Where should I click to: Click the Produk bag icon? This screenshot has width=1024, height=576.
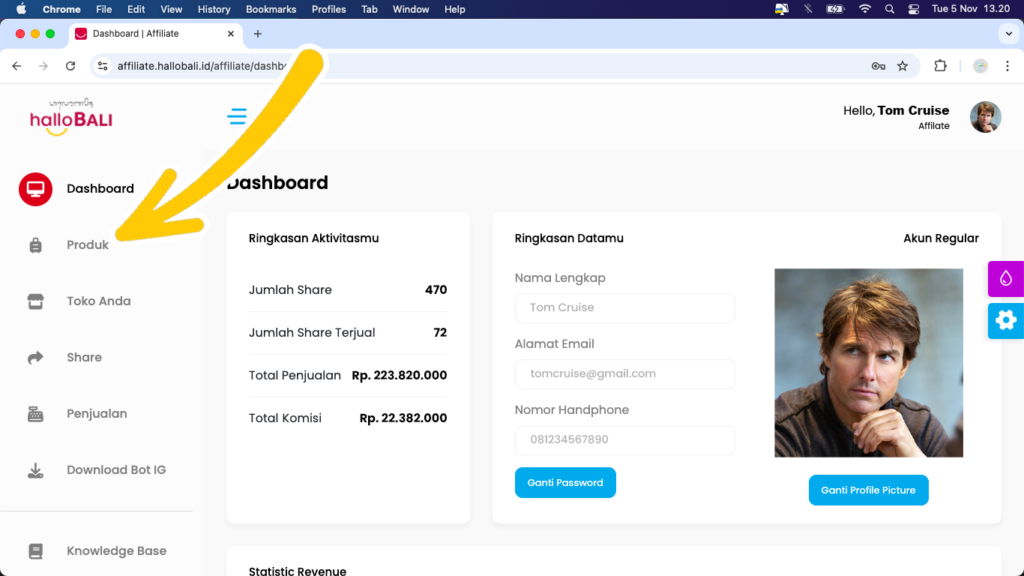[35, 245]
